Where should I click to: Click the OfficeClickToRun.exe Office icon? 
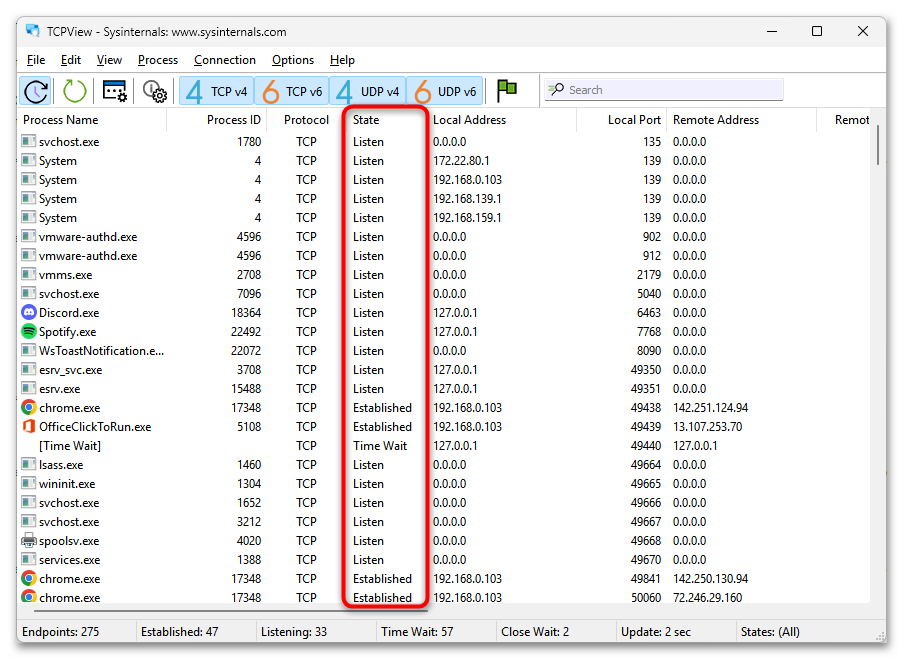point(28,426)
